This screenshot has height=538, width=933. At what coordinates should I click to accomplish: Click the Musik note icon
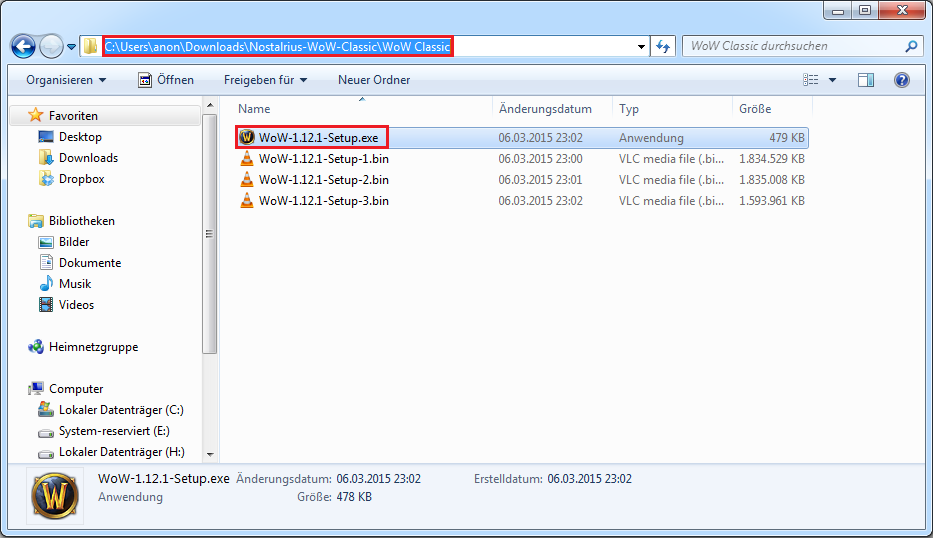point(46,283)
